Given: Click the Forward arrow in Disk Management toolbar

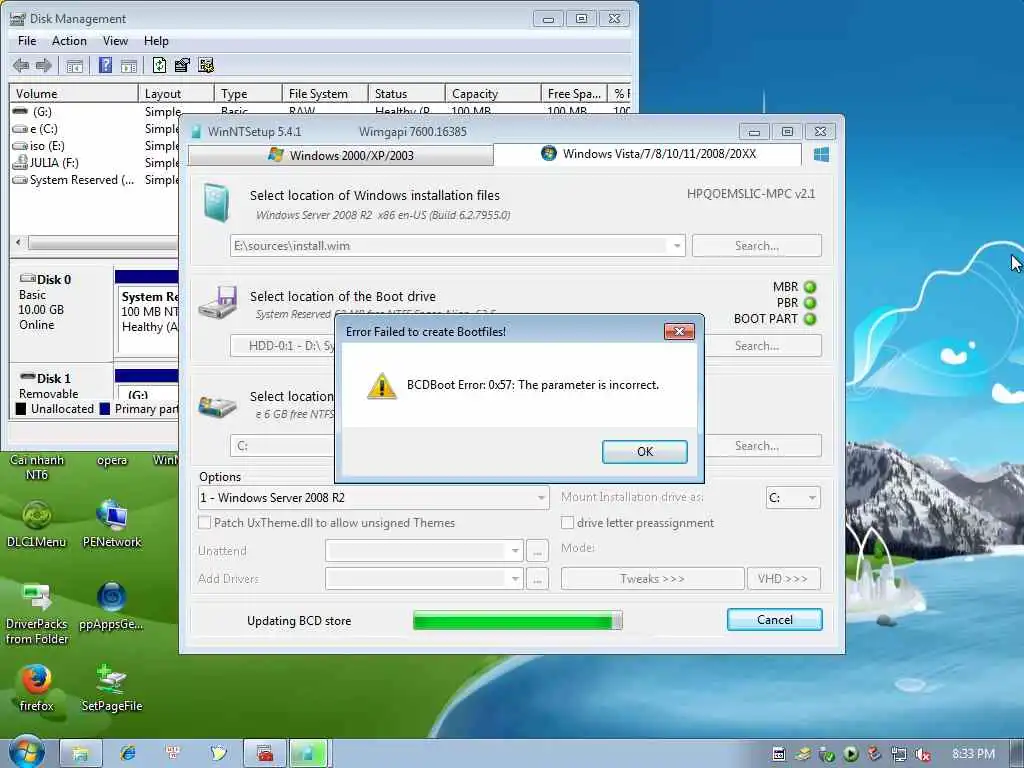Looking at the screenshot, I should tap(44, 65).
